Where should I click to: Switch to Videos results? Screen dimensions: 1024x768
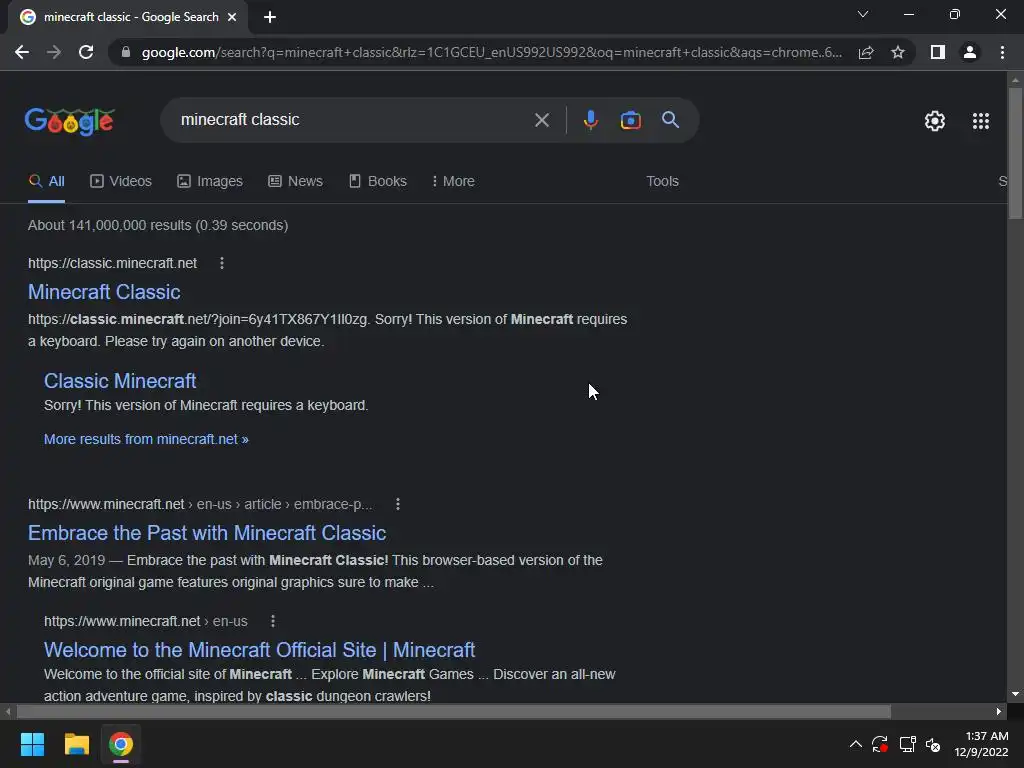(x=121, y=182)
